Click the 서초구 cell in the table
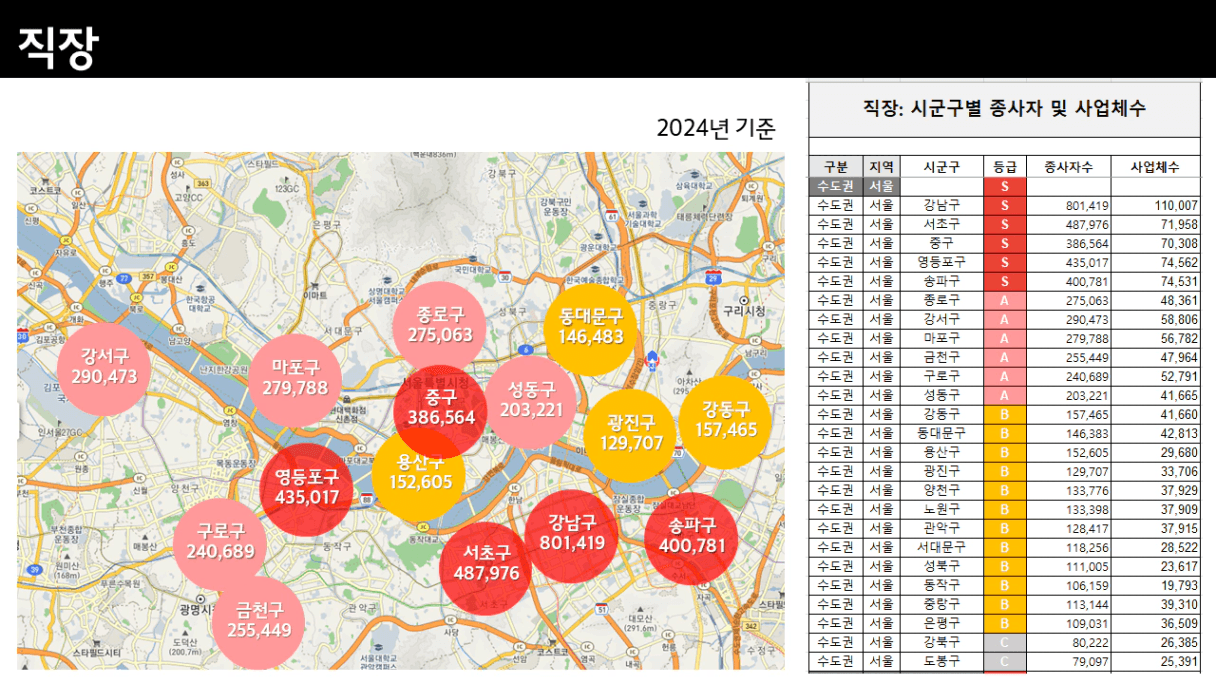This screenshot has height=684, width=1216. point(941,224)
